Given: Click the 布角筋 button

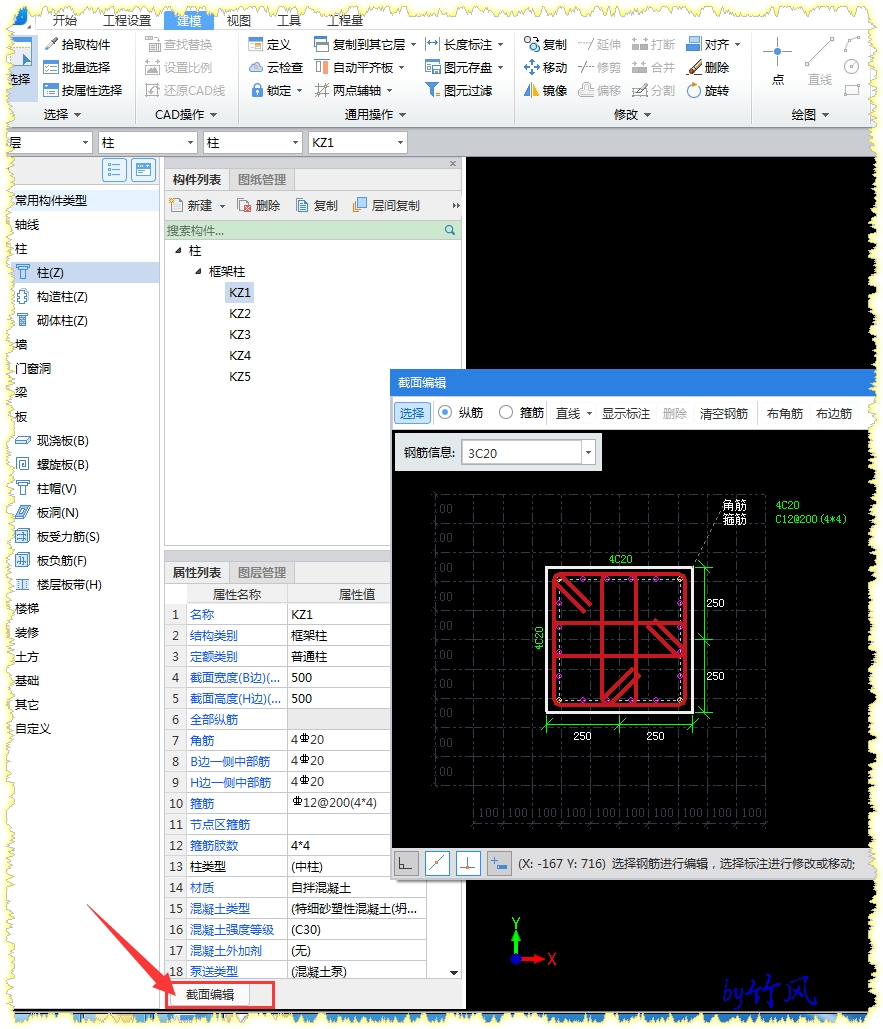Looking at the screenshot, I should pyautogui.click(x=785, y=413).
